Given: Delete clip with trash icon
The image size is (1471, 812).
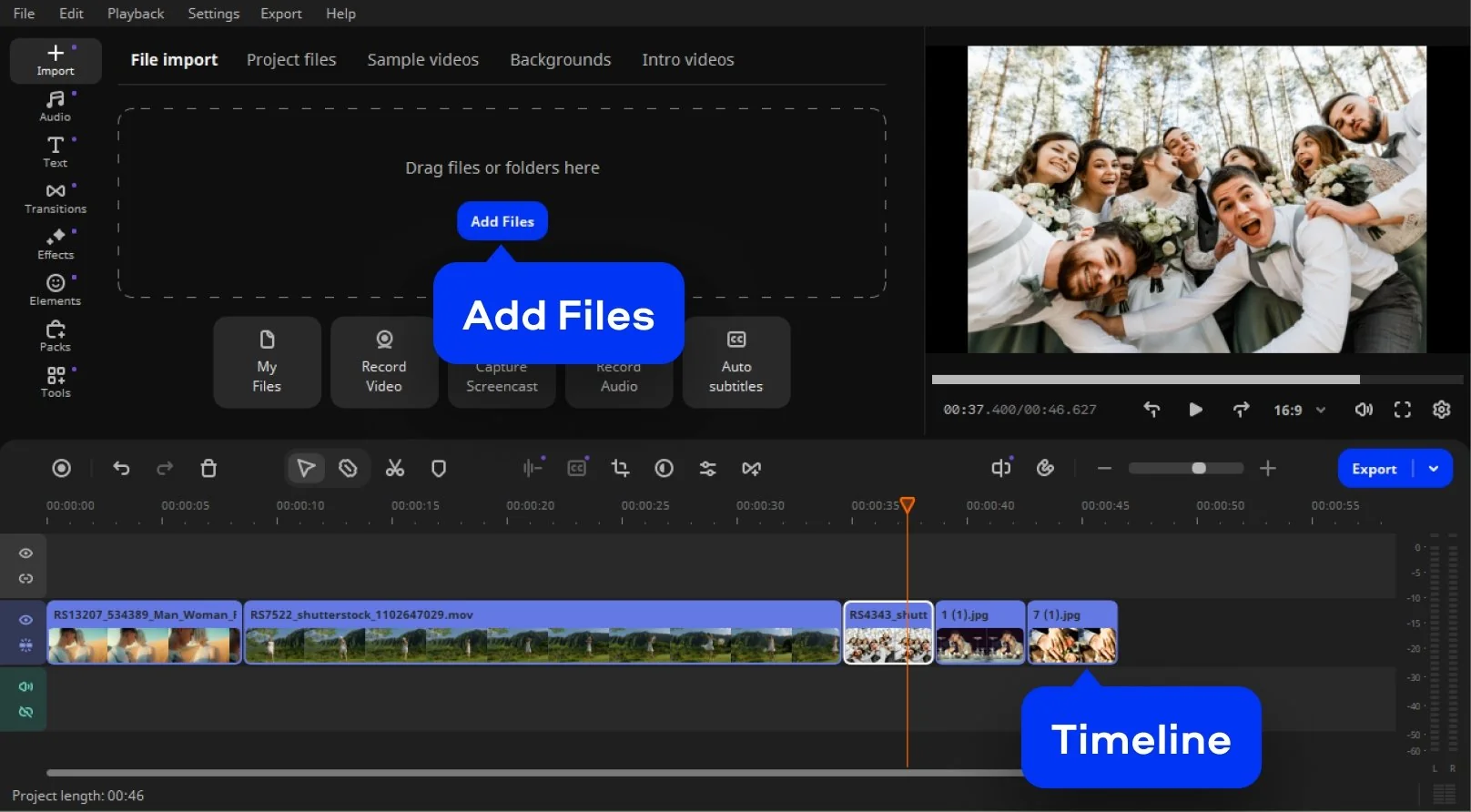Looking at the screenshot, I should (208, 468).
